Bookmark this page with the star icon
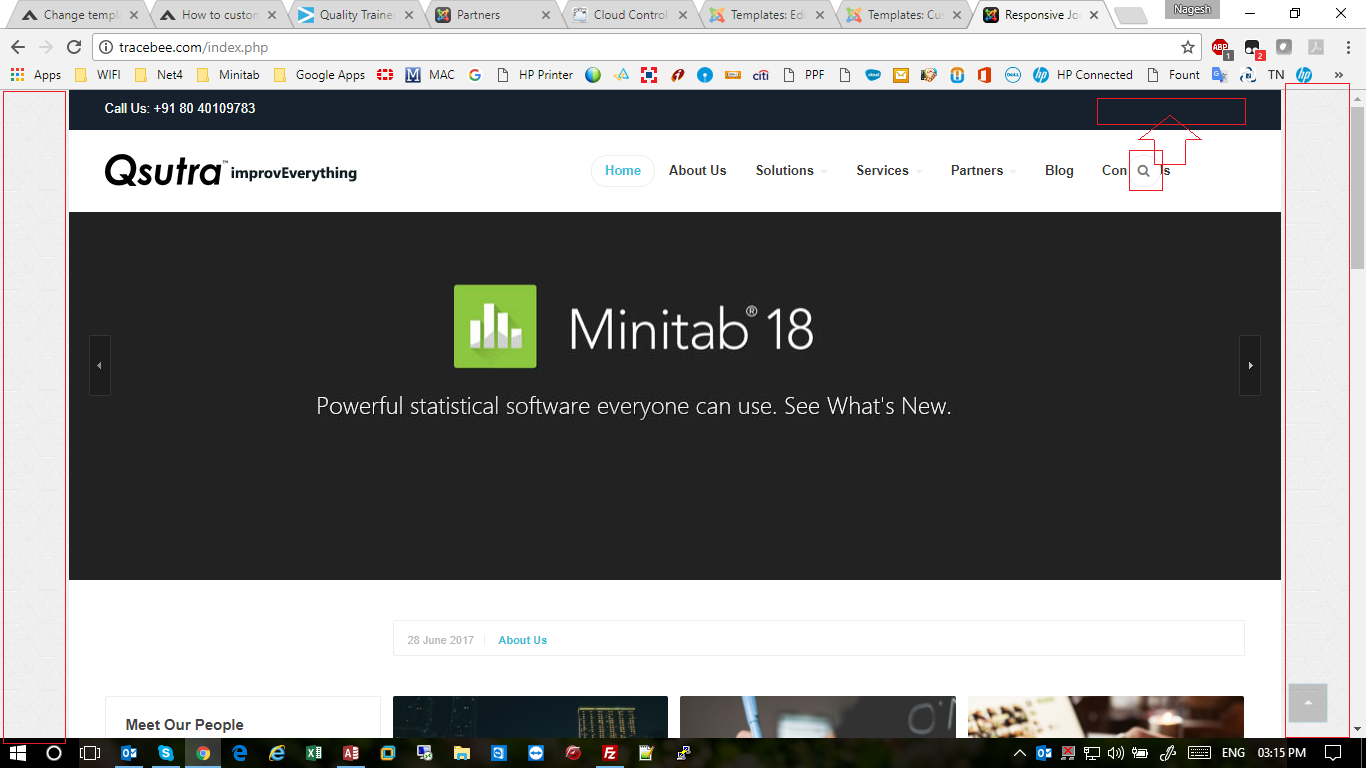Screen dimensions: 1366x768 1188,47
